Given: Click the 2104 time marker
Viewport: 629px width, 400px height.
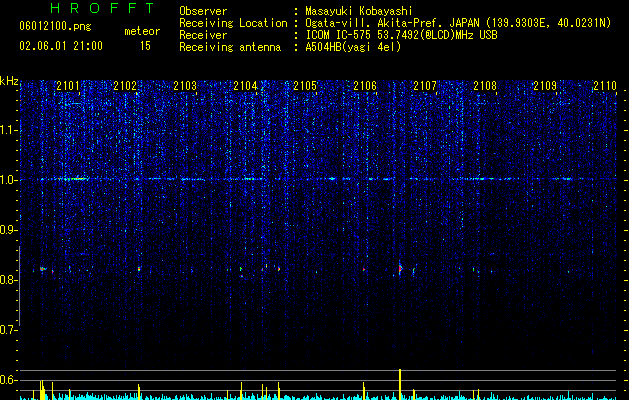Looking at the screenshot, I should point(246,86).
